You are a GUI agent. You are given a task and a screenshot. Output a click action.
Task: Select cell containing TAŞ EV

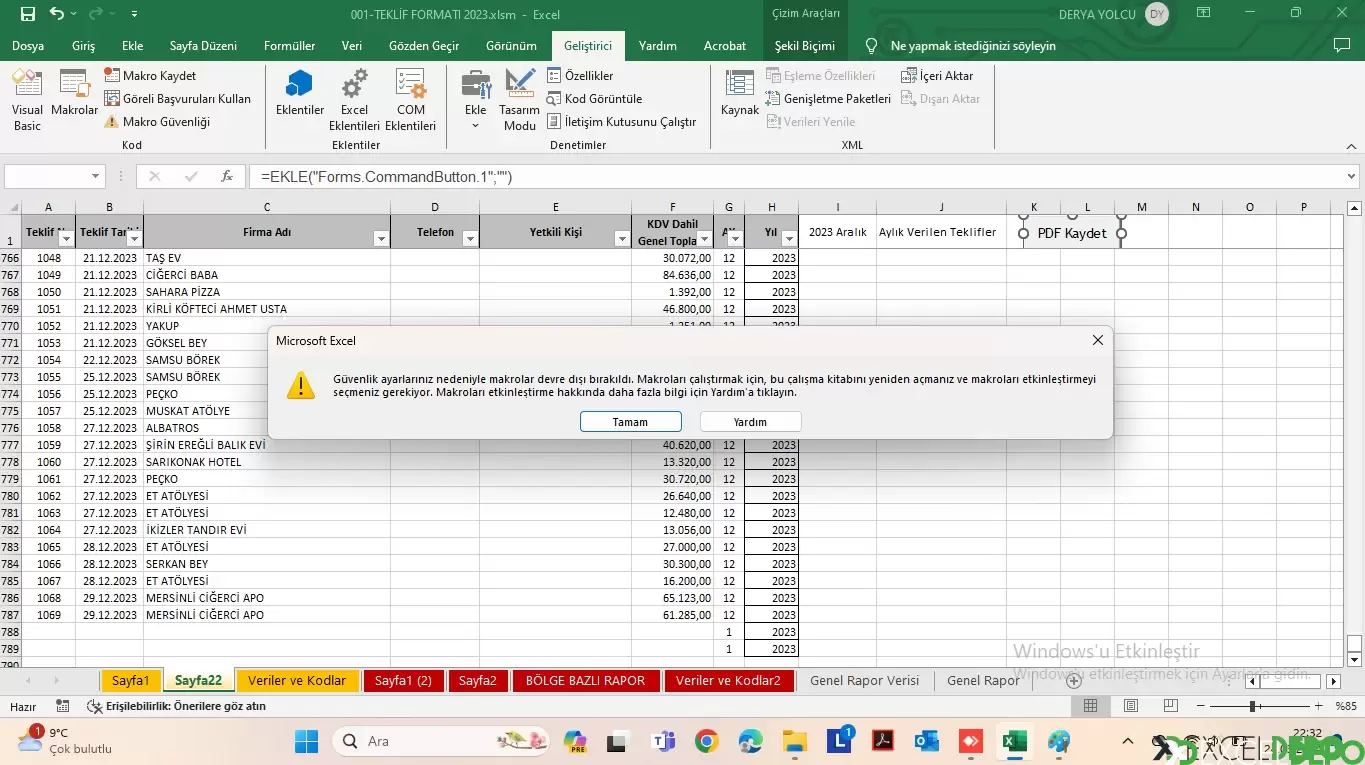click(x=267, y=258)
